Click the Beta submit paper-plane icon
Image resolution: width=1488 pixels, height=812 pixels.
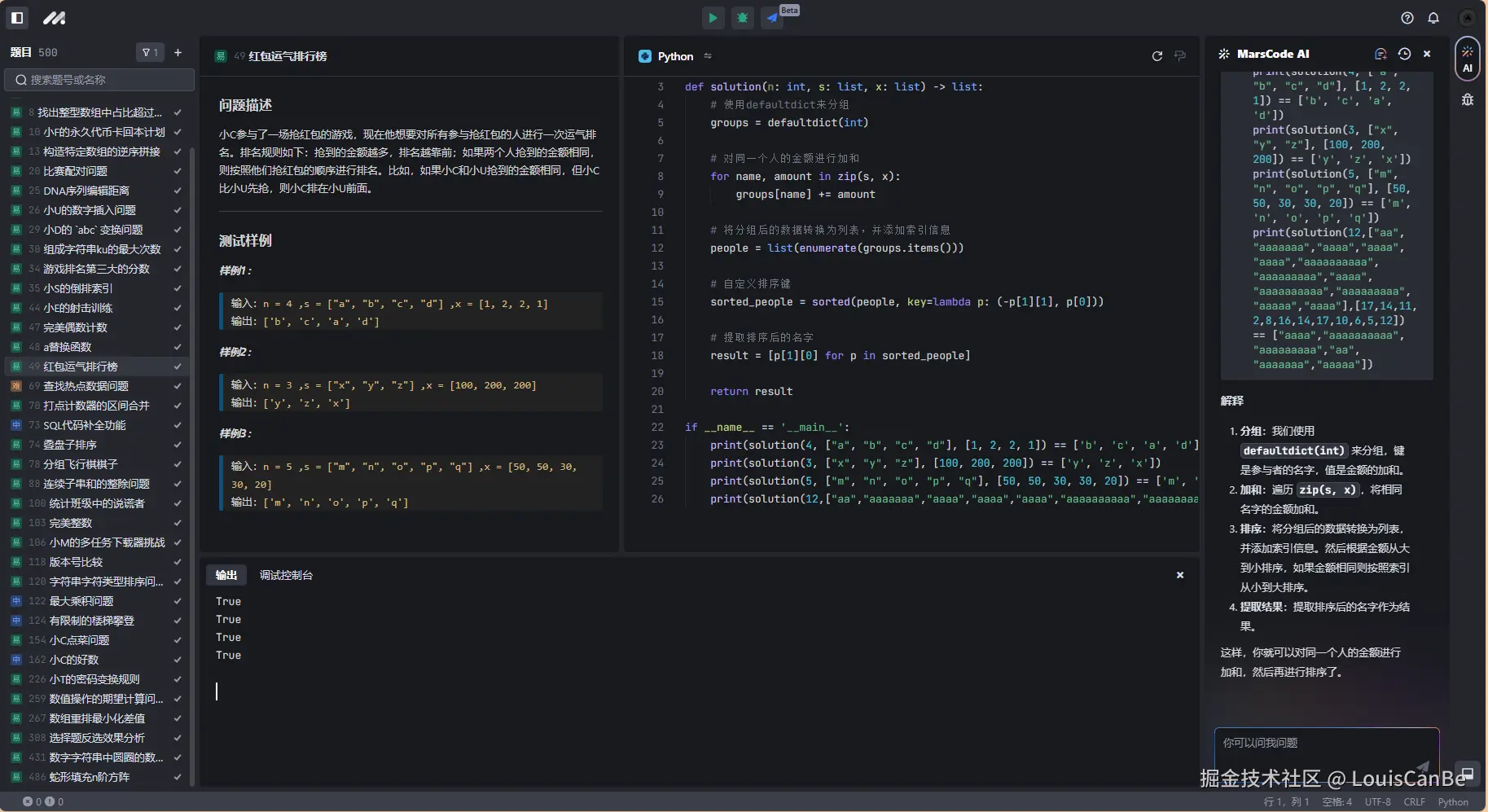772,18
